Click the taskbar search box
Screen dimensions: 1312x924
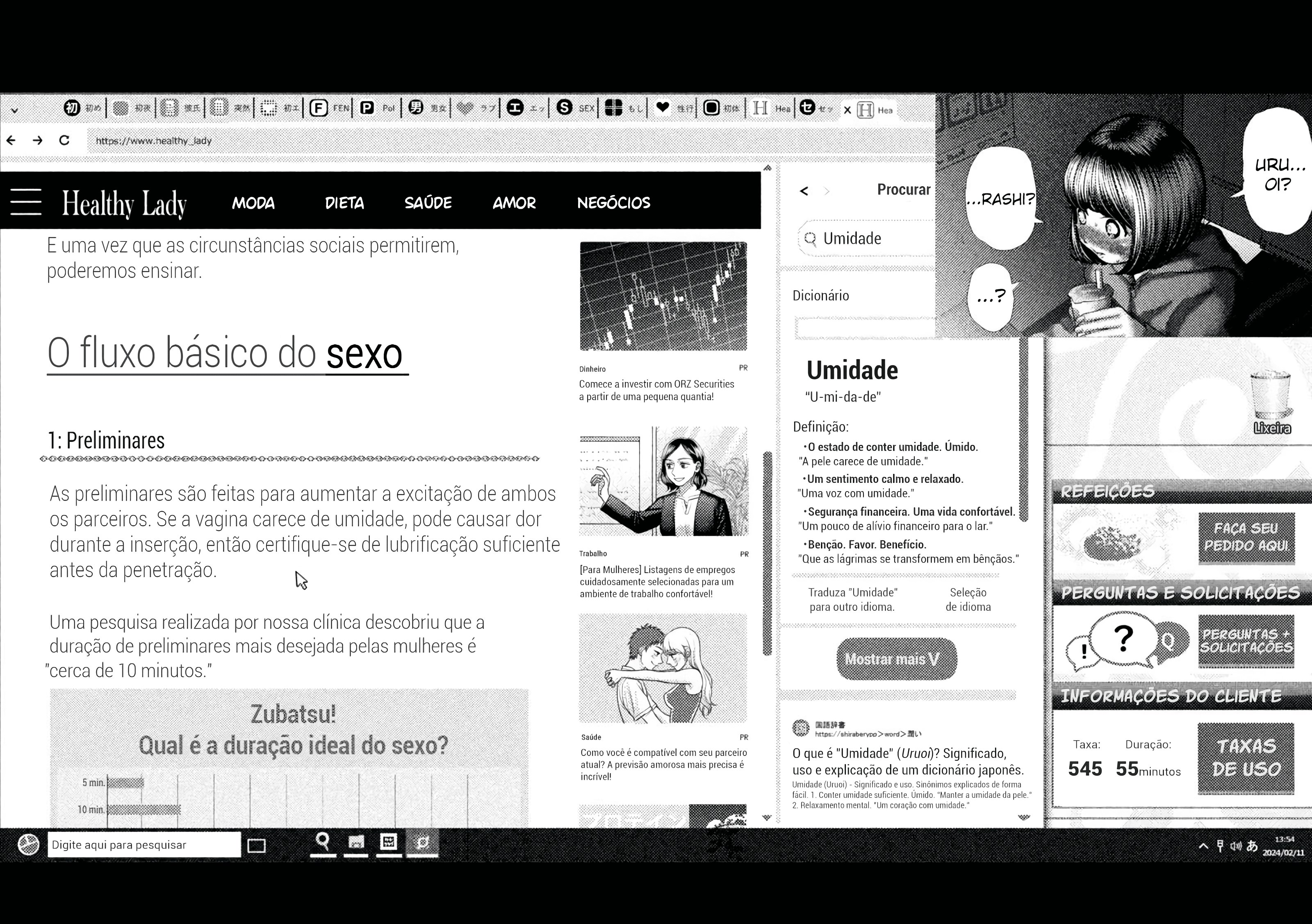click(143, 844)
